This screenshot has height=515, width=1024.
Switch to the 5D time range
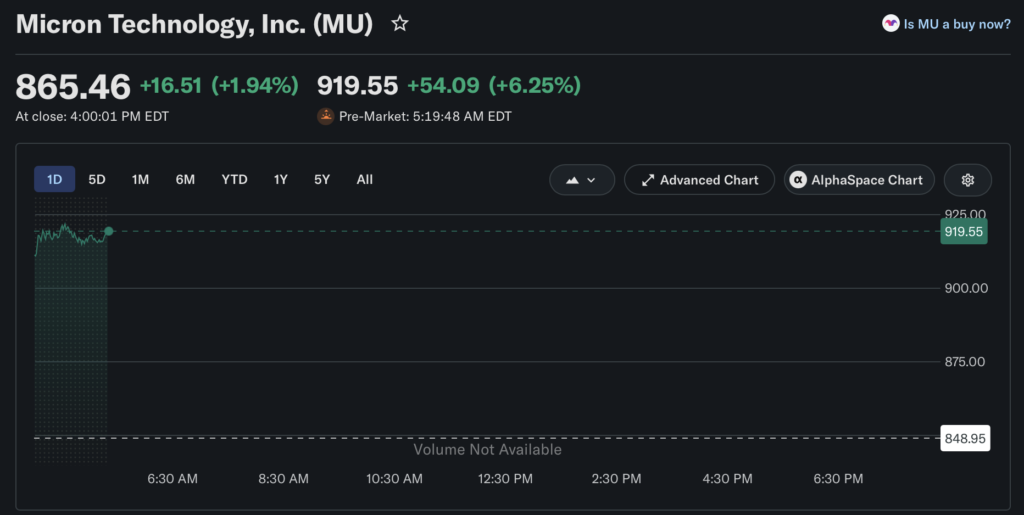pyautogui.click(x=97, y=179)
